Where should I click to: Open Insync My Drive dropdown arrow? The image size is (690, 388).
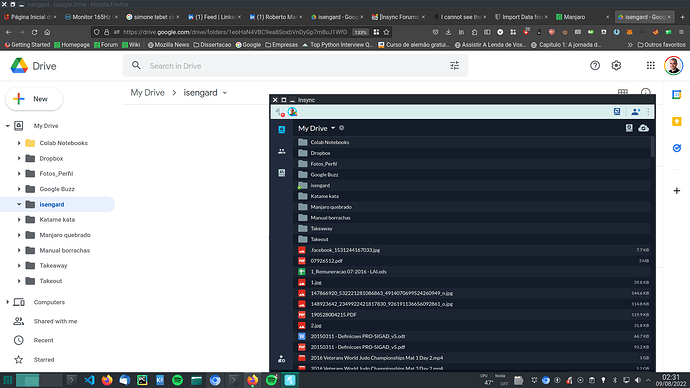coord(333,128)
